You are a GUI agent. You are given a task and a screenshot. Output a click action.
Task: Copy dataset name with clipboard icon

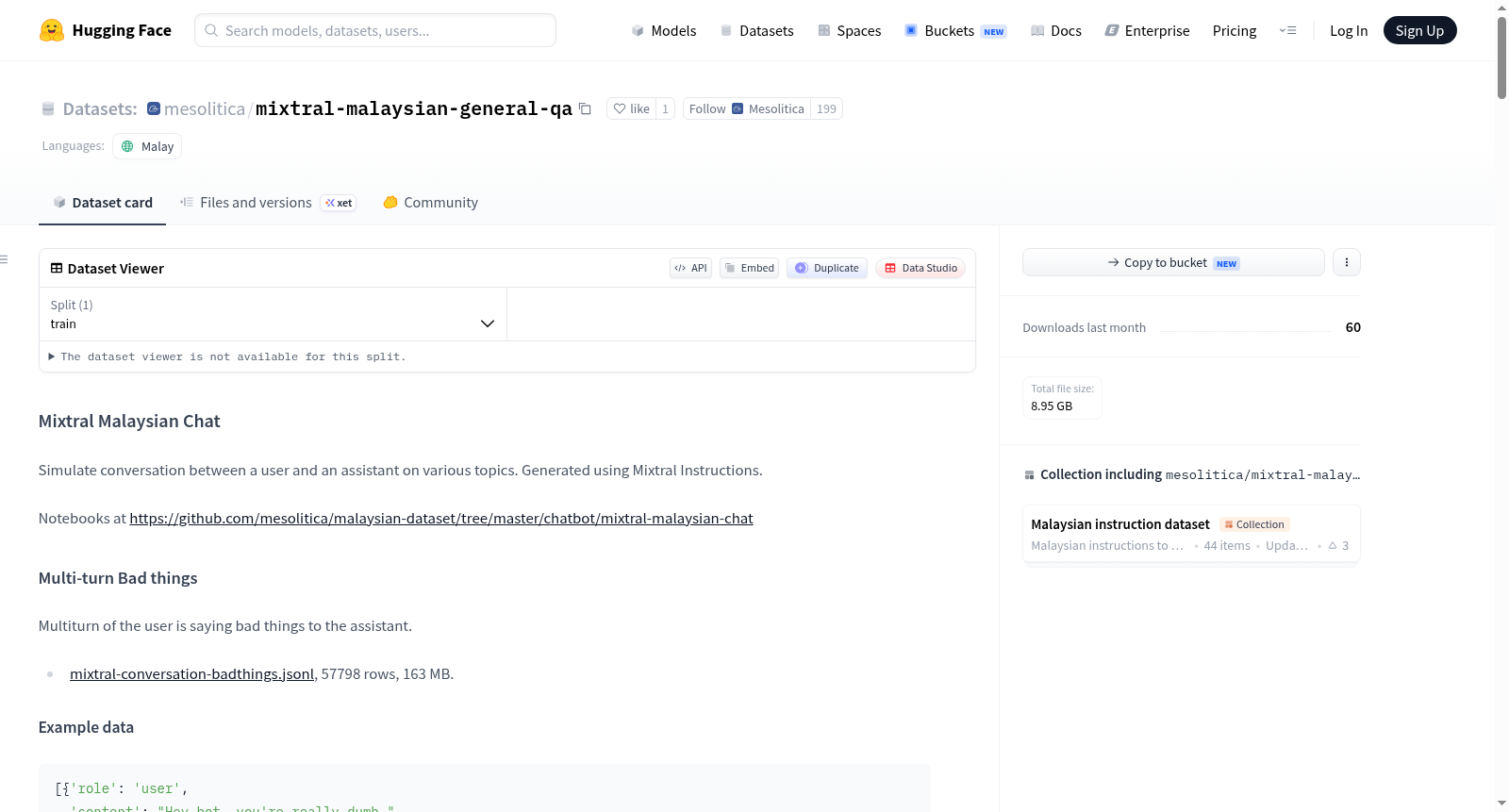(585, 108)
